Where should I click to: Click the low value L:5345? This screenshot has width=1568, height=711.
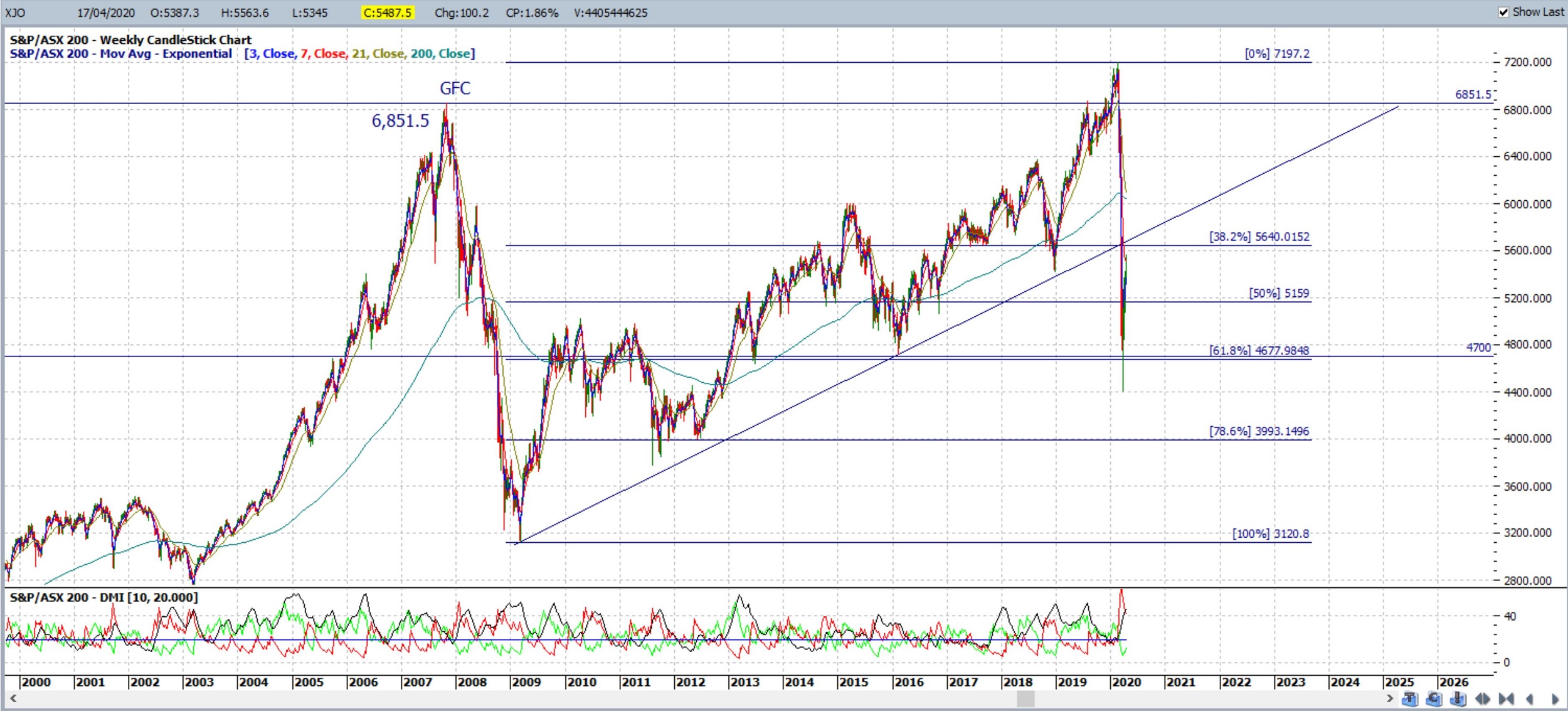click(x=309, y=13)
